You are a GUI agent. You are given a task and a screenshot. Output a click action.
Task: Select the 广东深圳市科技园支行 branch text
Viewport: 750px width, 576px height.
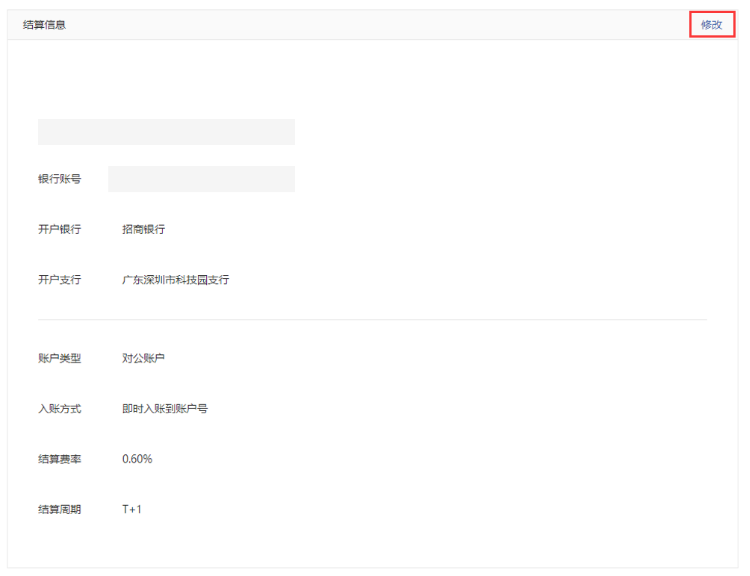(x=175, y=279)
